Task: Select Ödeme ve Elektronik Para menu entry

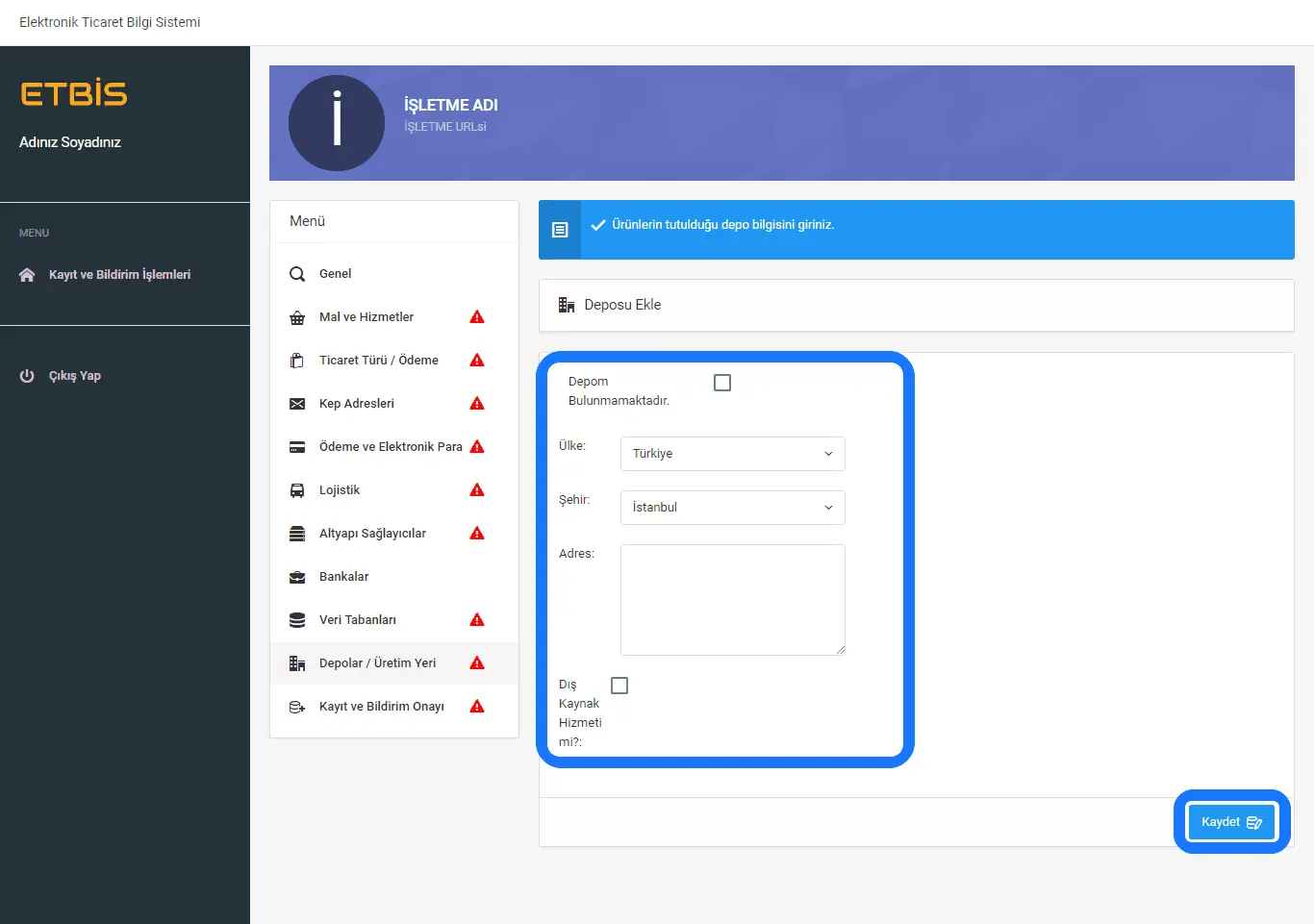Action: [x=390, y=447]
